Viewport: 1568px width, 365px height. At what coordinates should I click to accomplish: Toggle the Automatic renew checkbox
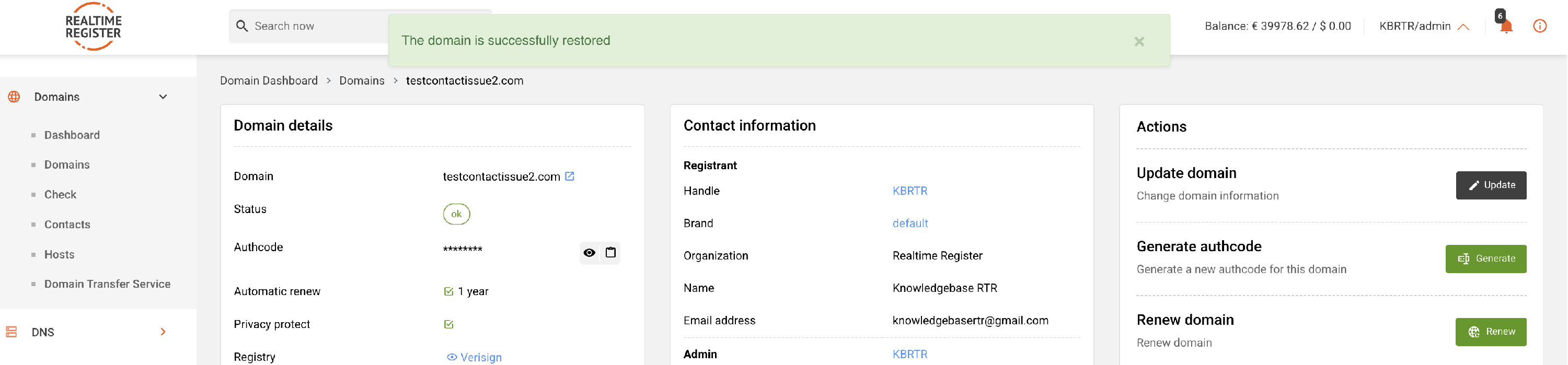(448, 291)
